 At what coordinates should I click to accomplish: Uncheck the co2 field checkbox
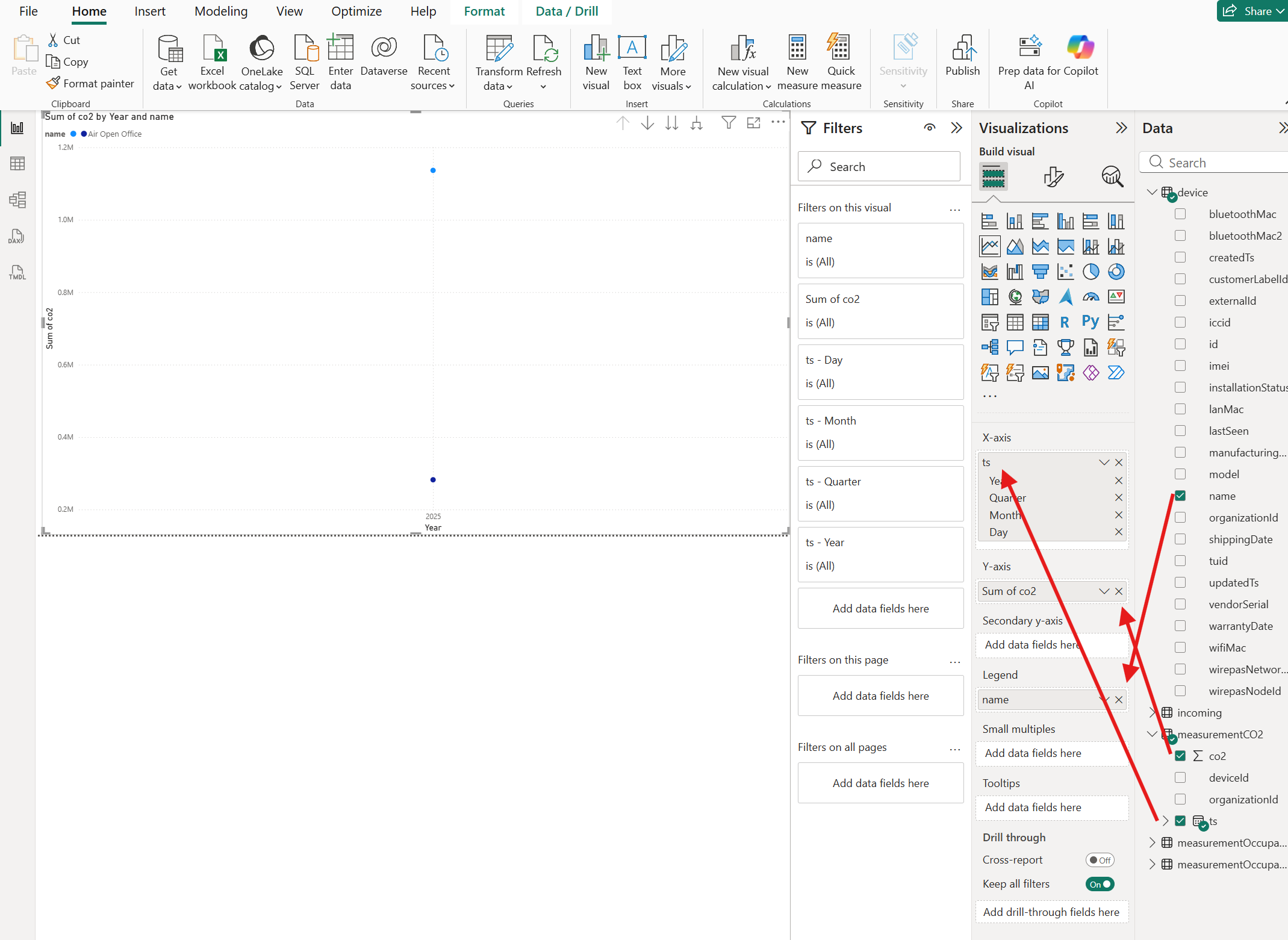pyautogui.click(x=1180, y=756)
